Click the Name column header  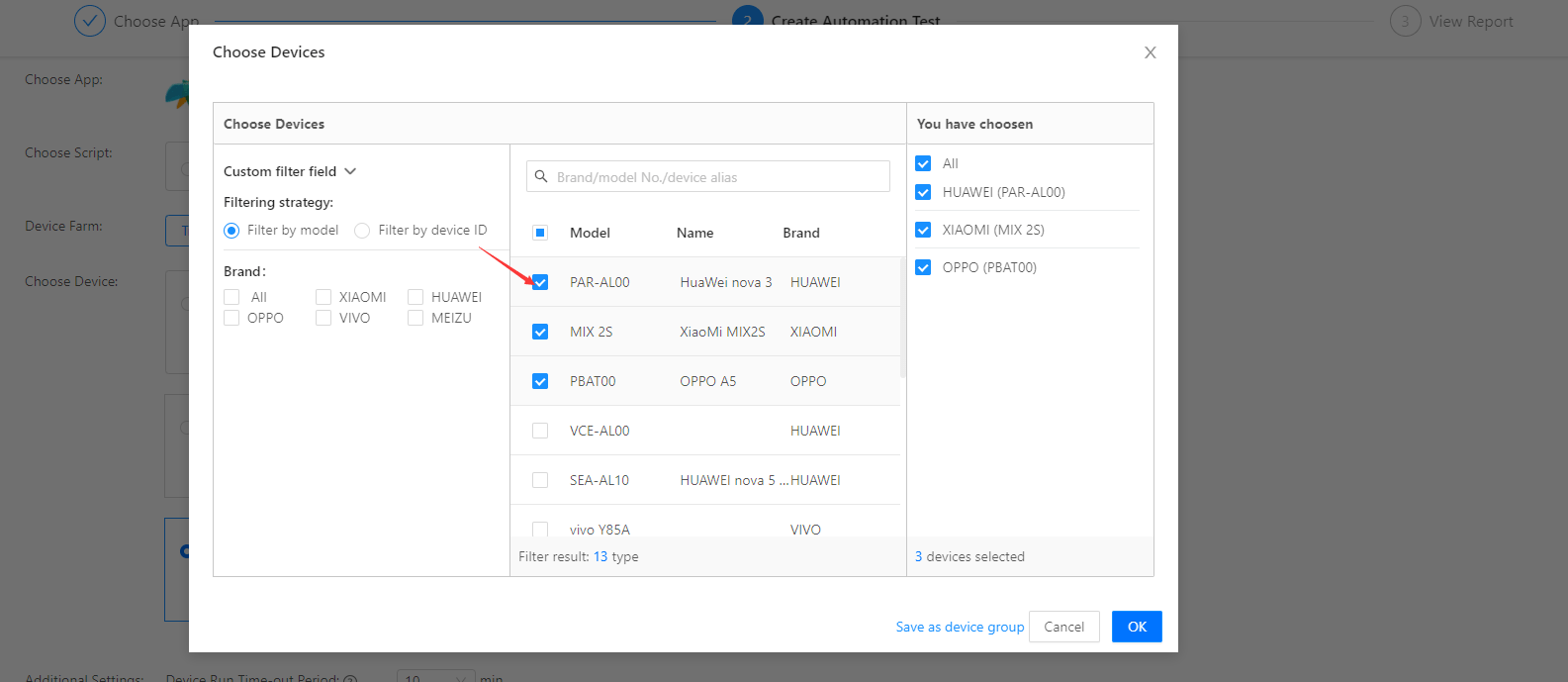694,233
